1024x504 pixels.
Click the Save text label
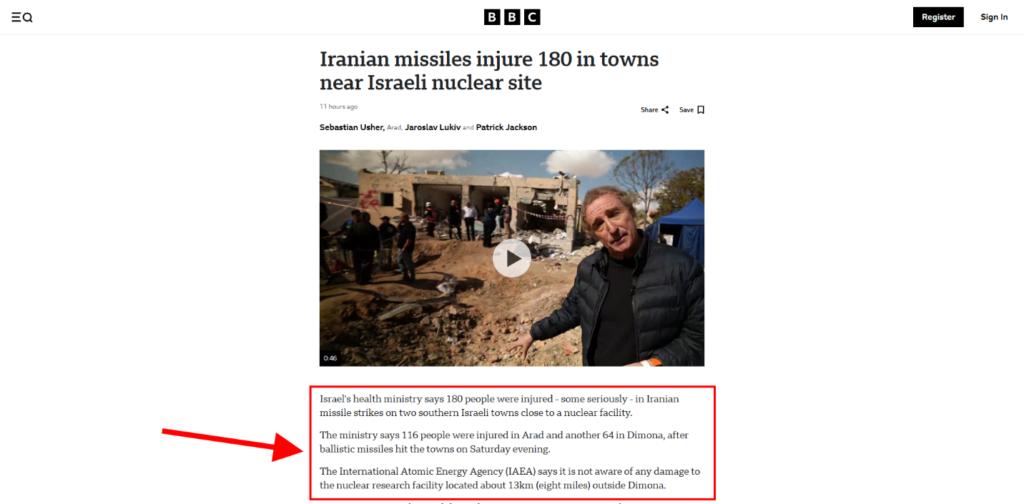(686, 110)
